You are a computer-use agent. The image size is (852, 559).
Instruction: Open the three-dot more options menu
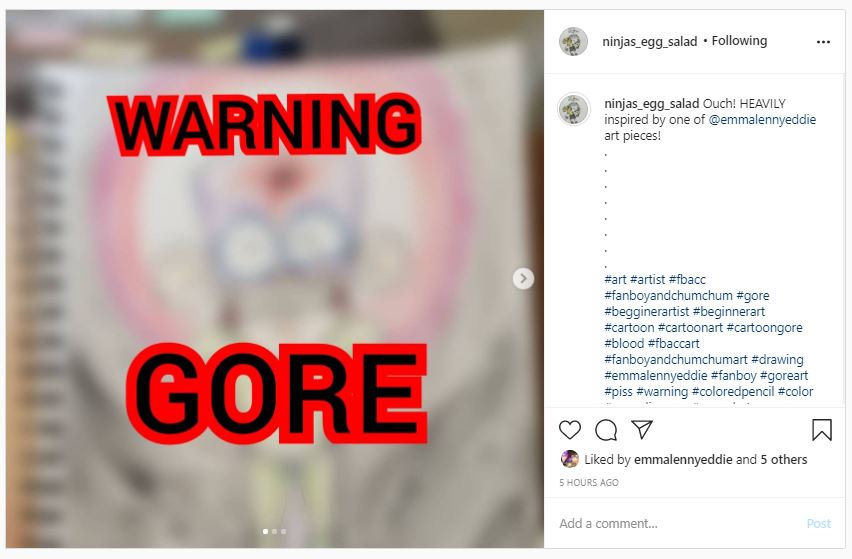[x=823, y=42]
